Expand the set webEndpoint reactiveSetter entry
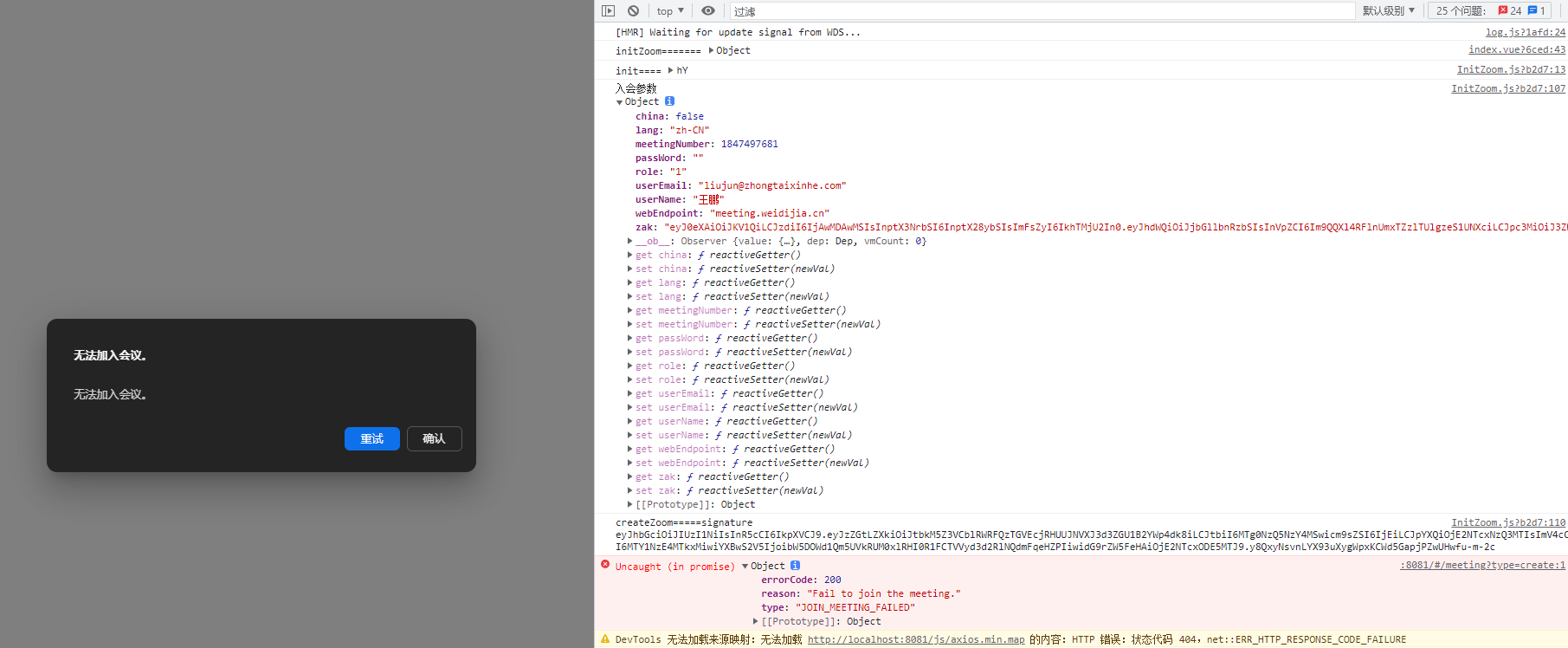1568x648 pixels. 629,463
